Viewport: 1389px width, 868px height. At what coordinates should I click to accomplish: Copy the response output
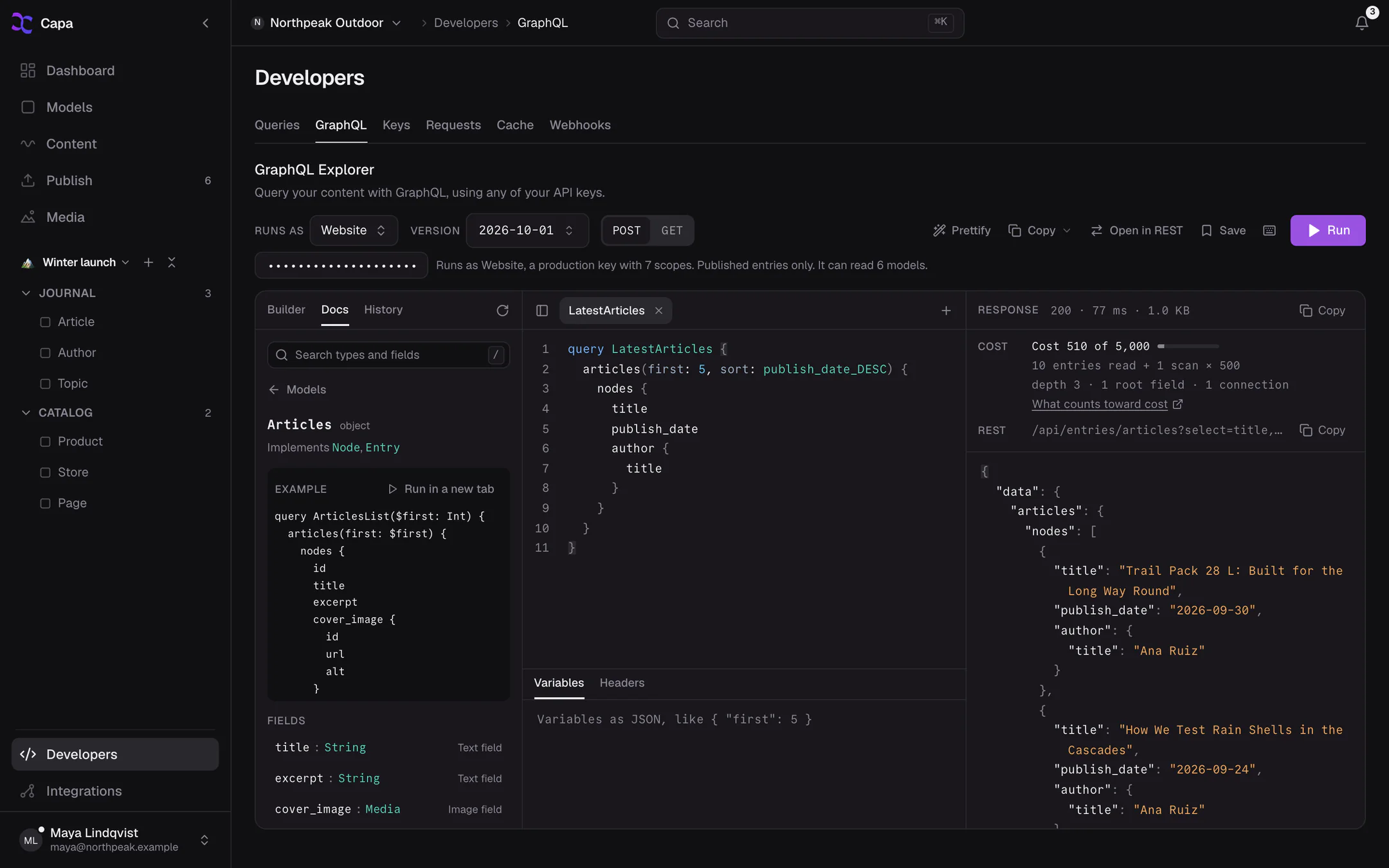pyautogui.click(x=1322, y=311)
